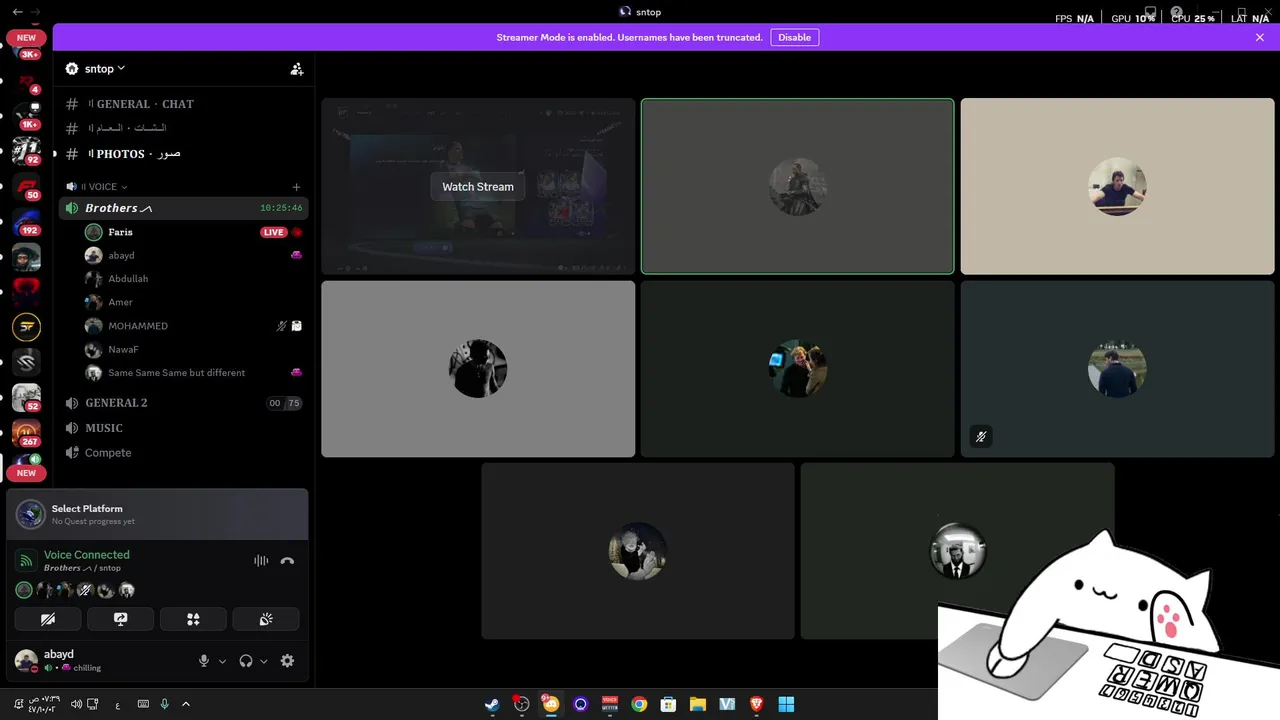The width and height of the screenshot is (1280, 720).
Task: Open Voicemeeter from taskbar
Action: (610, 705)
